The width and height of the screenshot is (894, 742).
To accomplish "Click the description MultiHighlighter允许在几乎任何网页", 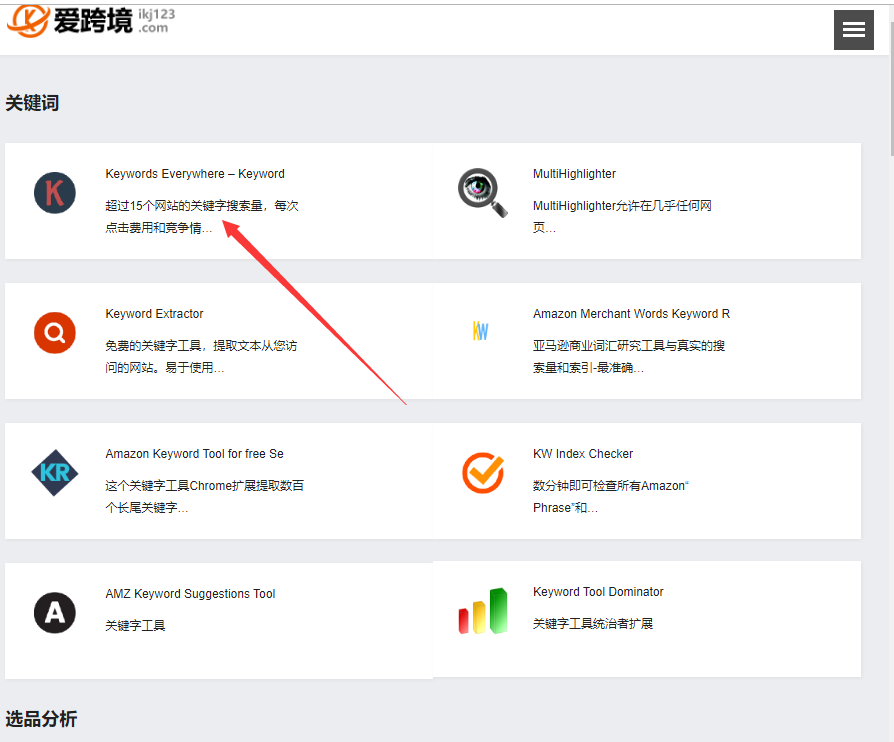I will click(x=622, y=217).
